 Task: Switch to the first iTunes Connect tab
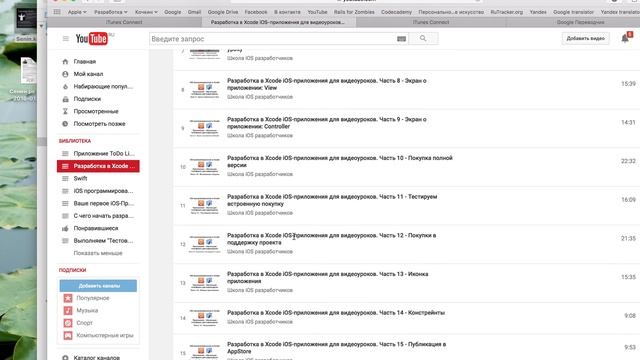(124, 22)
